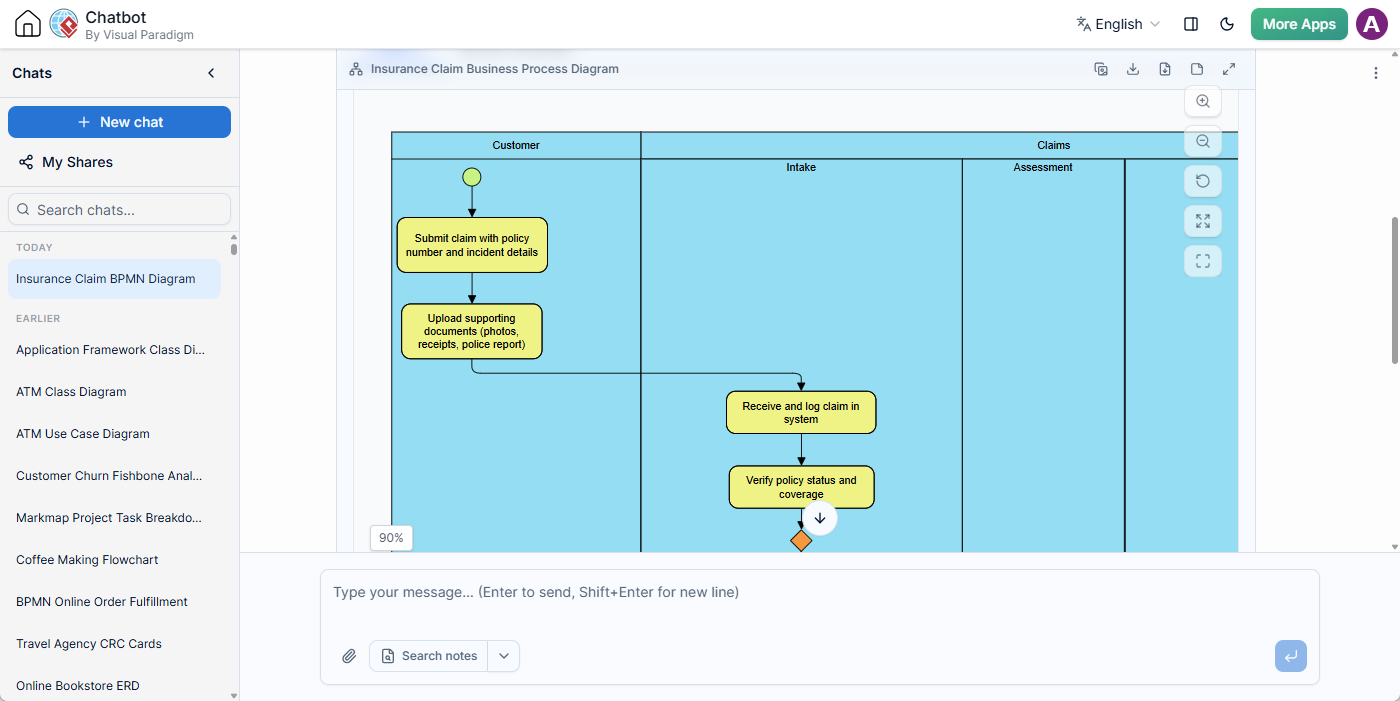The width and height of the screenshot is (1400, 701).
Task: Click the Search notes button
Action: click(x=429, y=656)
